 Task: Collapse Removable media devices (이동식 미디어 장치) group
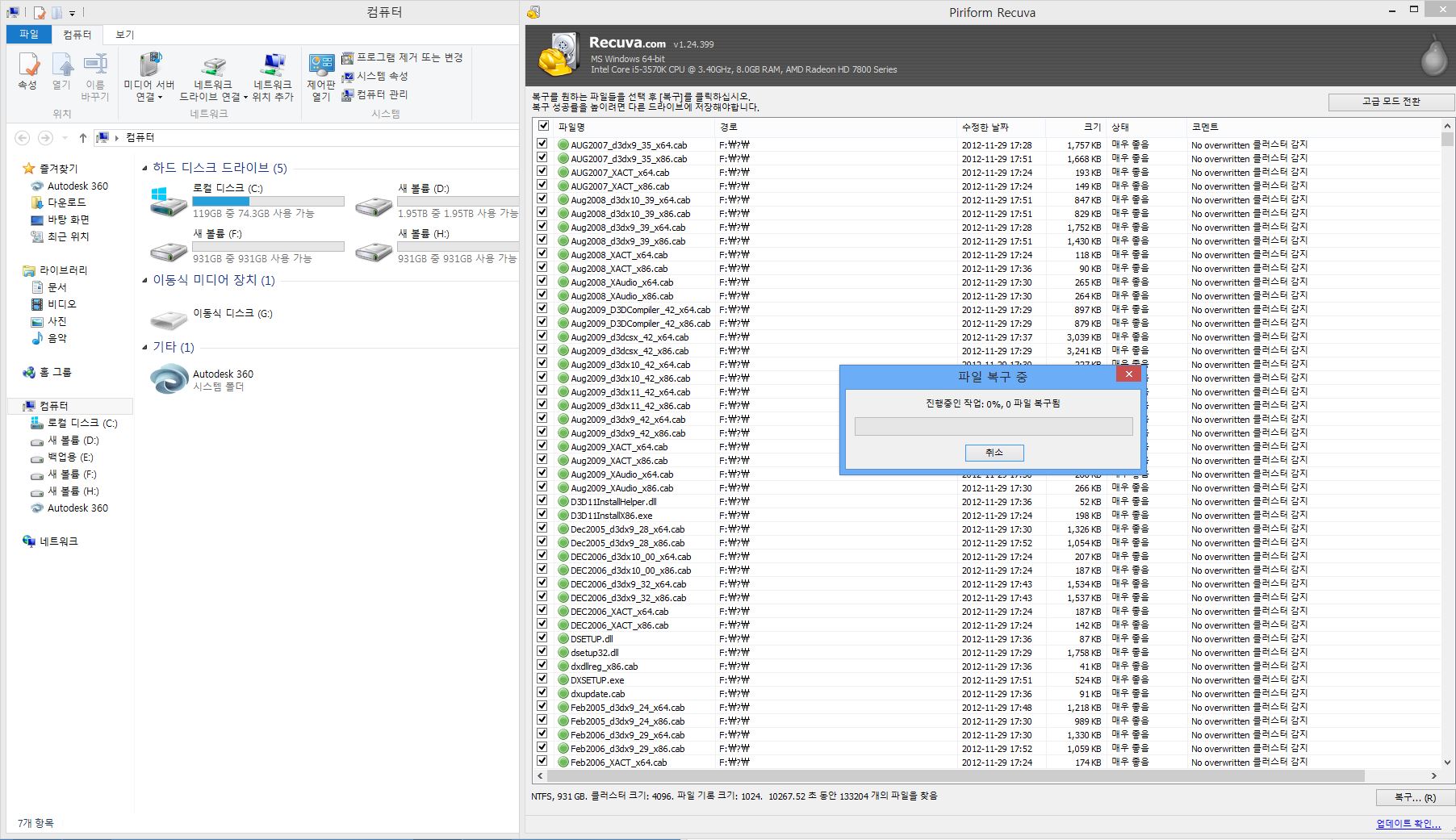click(x=144, y=280)
